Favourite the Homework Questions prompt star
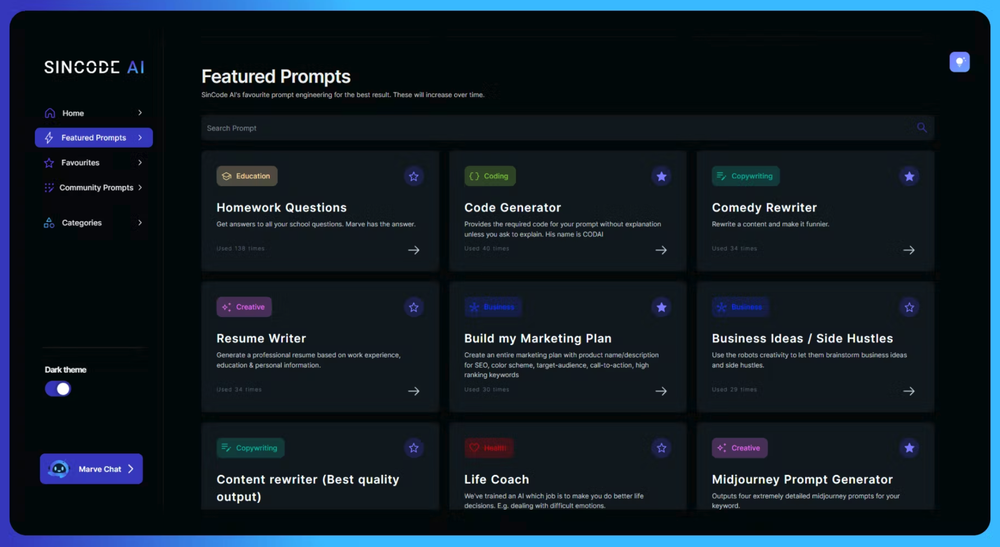The width and height of the screenshot is (1000, 547). (414, 177)
